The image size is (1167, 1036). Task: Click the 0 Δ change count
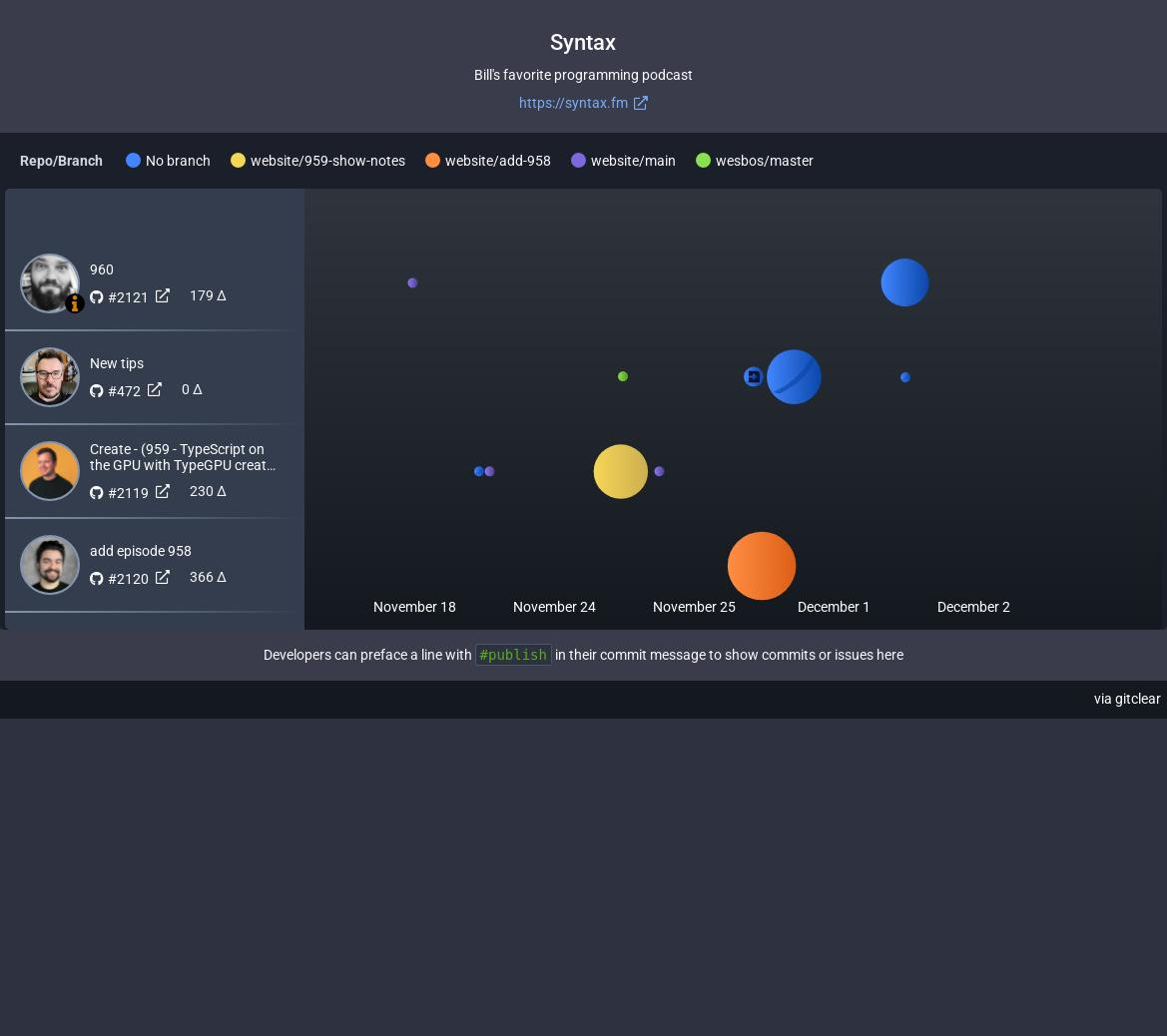pos(192,390)
